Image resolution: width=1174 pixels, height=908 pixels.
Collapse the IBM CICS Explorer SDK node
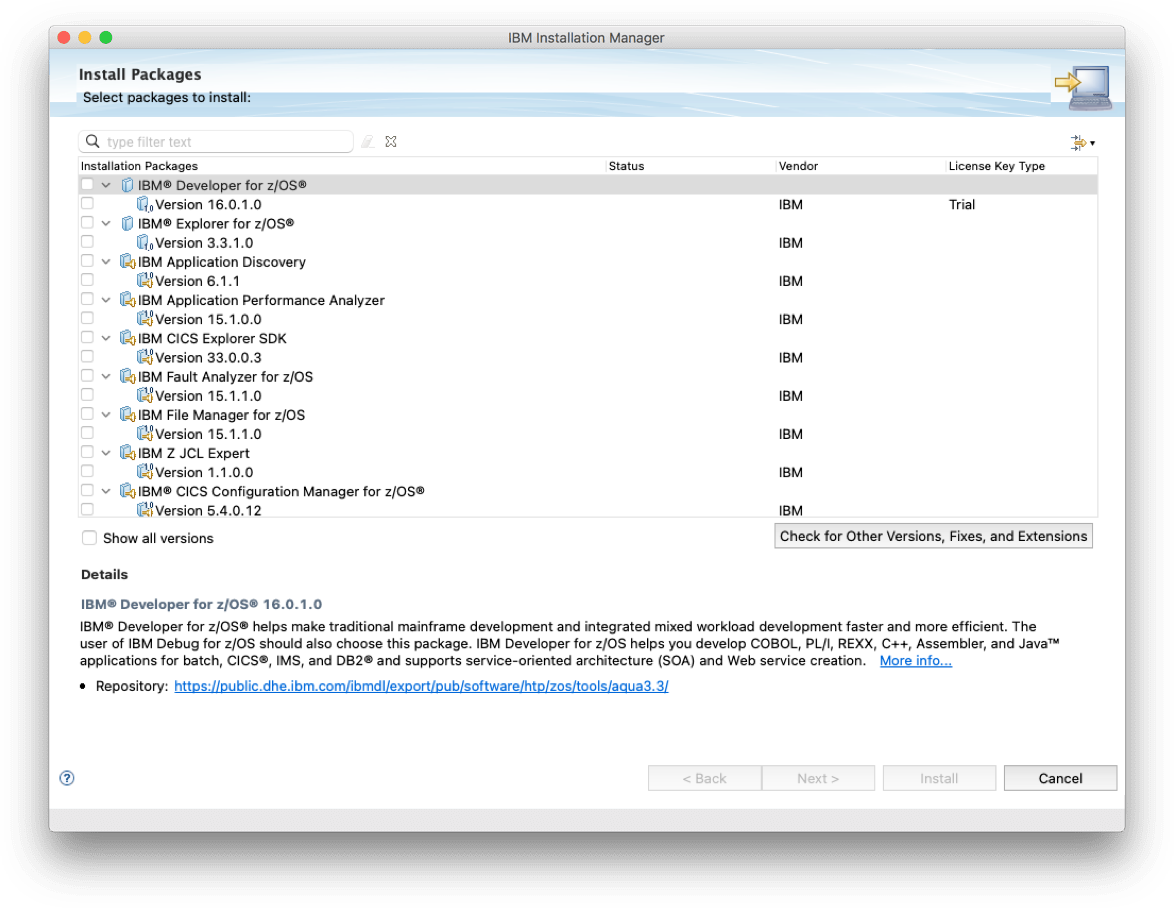point(106,338)
